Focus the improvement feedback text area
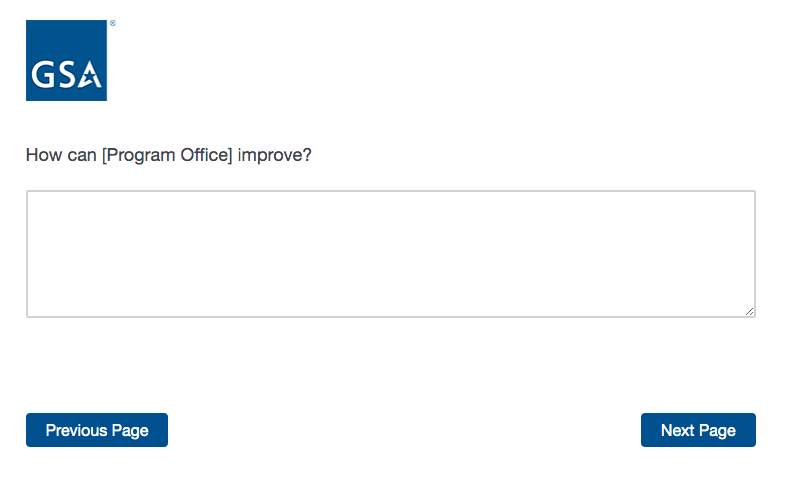Image resolution: width=802 pixels, height=482 pixels. (390, 254)
